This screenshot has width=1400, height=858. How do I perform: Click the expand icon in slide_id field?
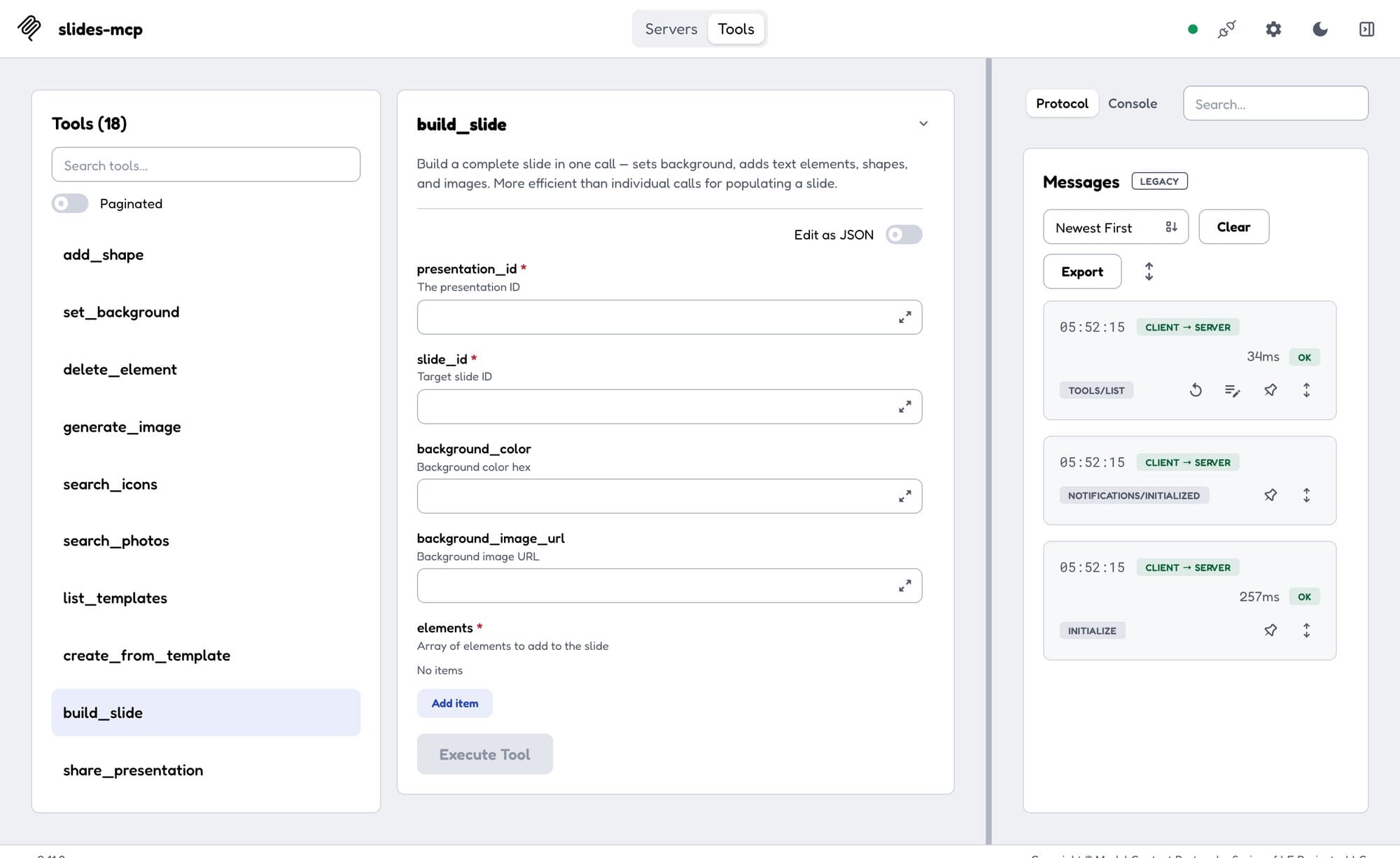(905, 407)
